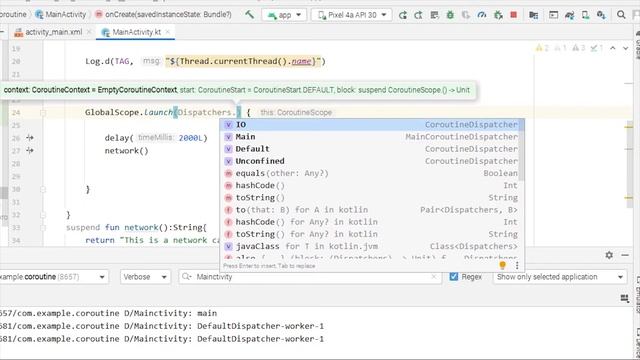Open the AVD Manager device icon
The image size is (640, 360).
click(x=585, y=15)
